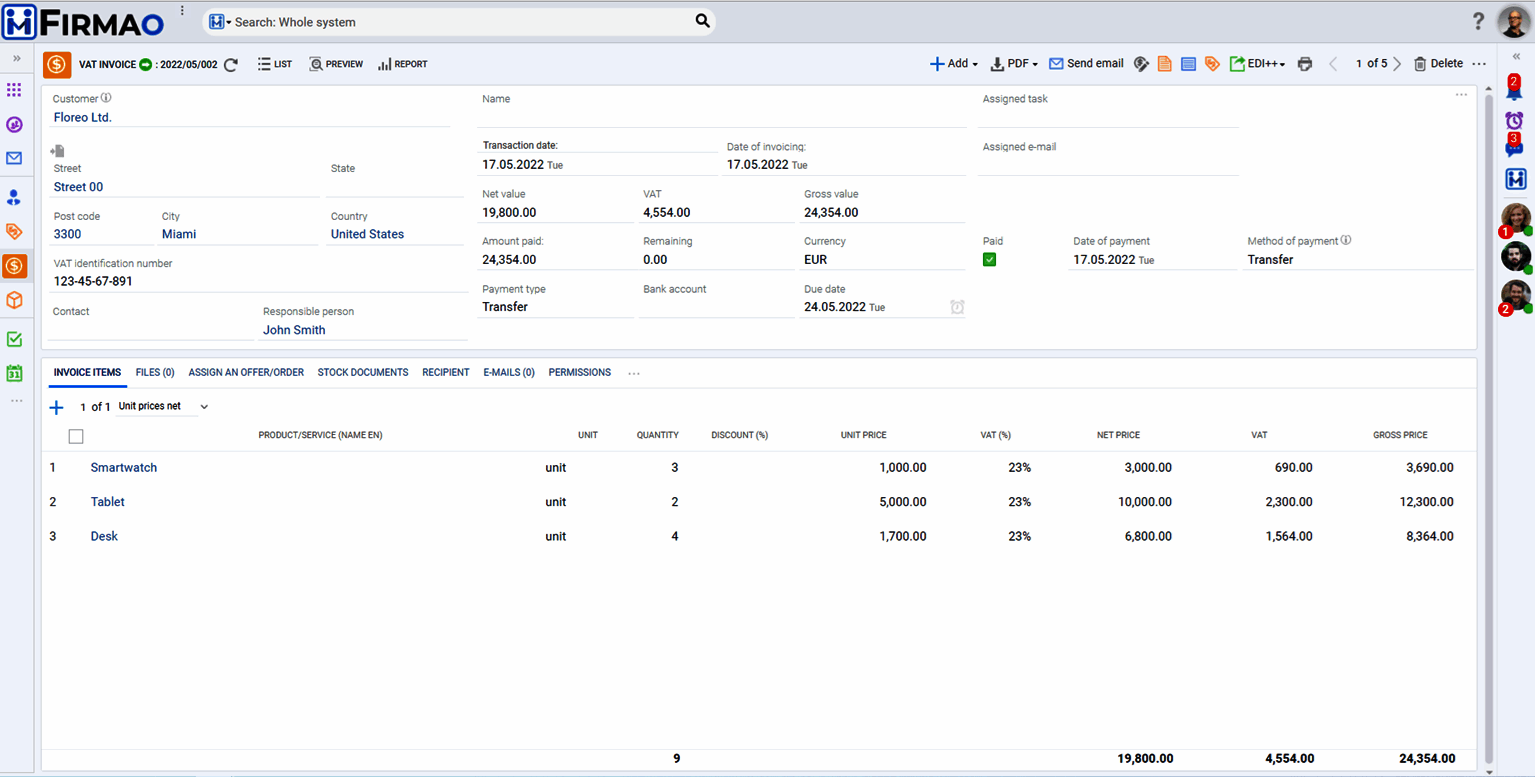Switch to the Stock Documents tab
Screen dimensions: 1535x777
pos(363,372)
